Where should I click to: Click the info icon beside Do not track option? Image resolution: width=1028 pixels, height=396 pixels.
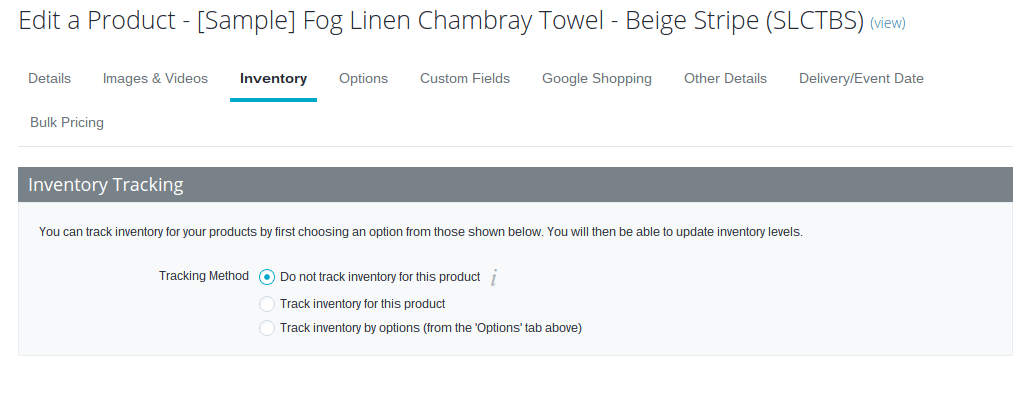click(494, 278)
